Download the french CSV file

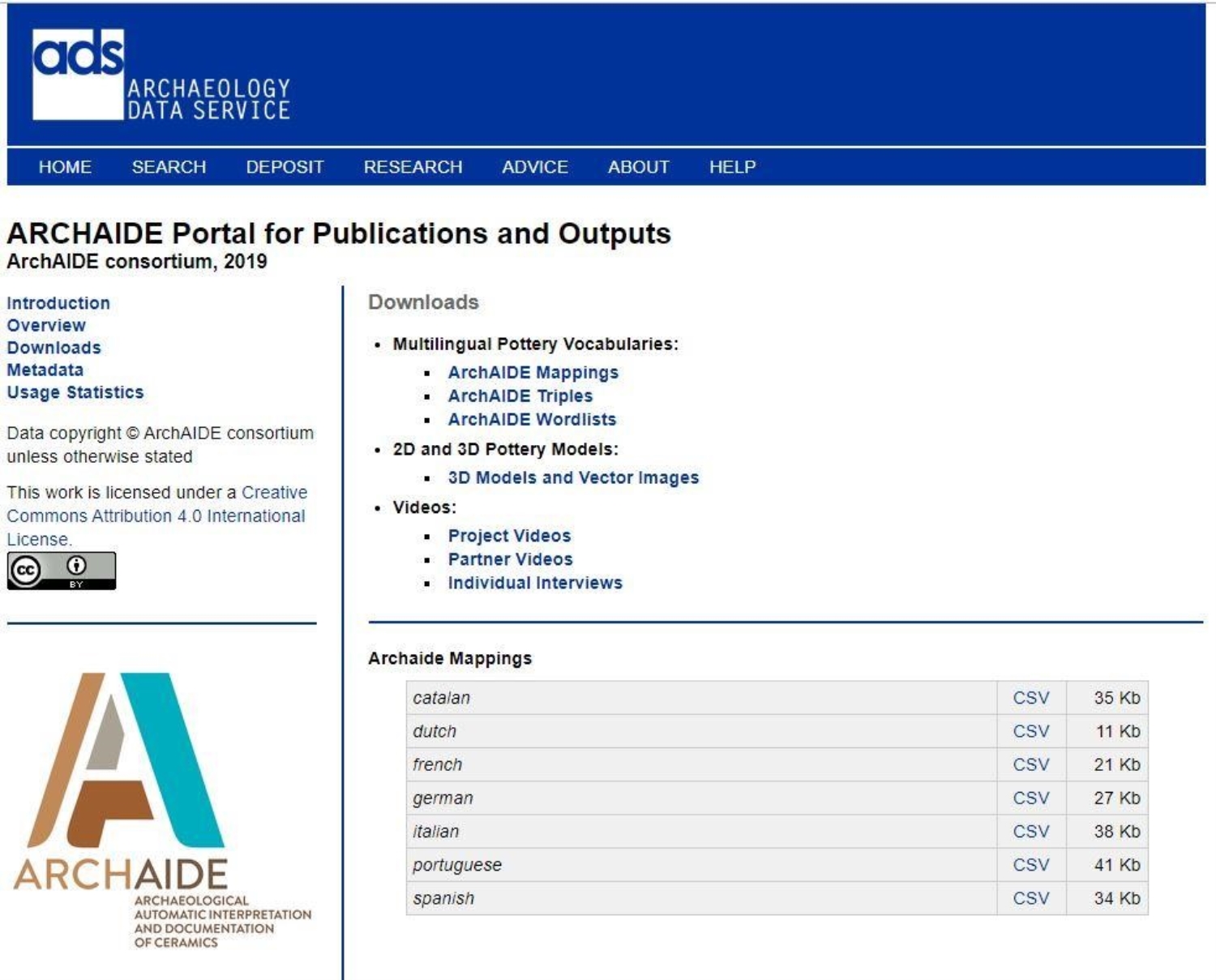pyautogui.click(x=1031, y=764)
